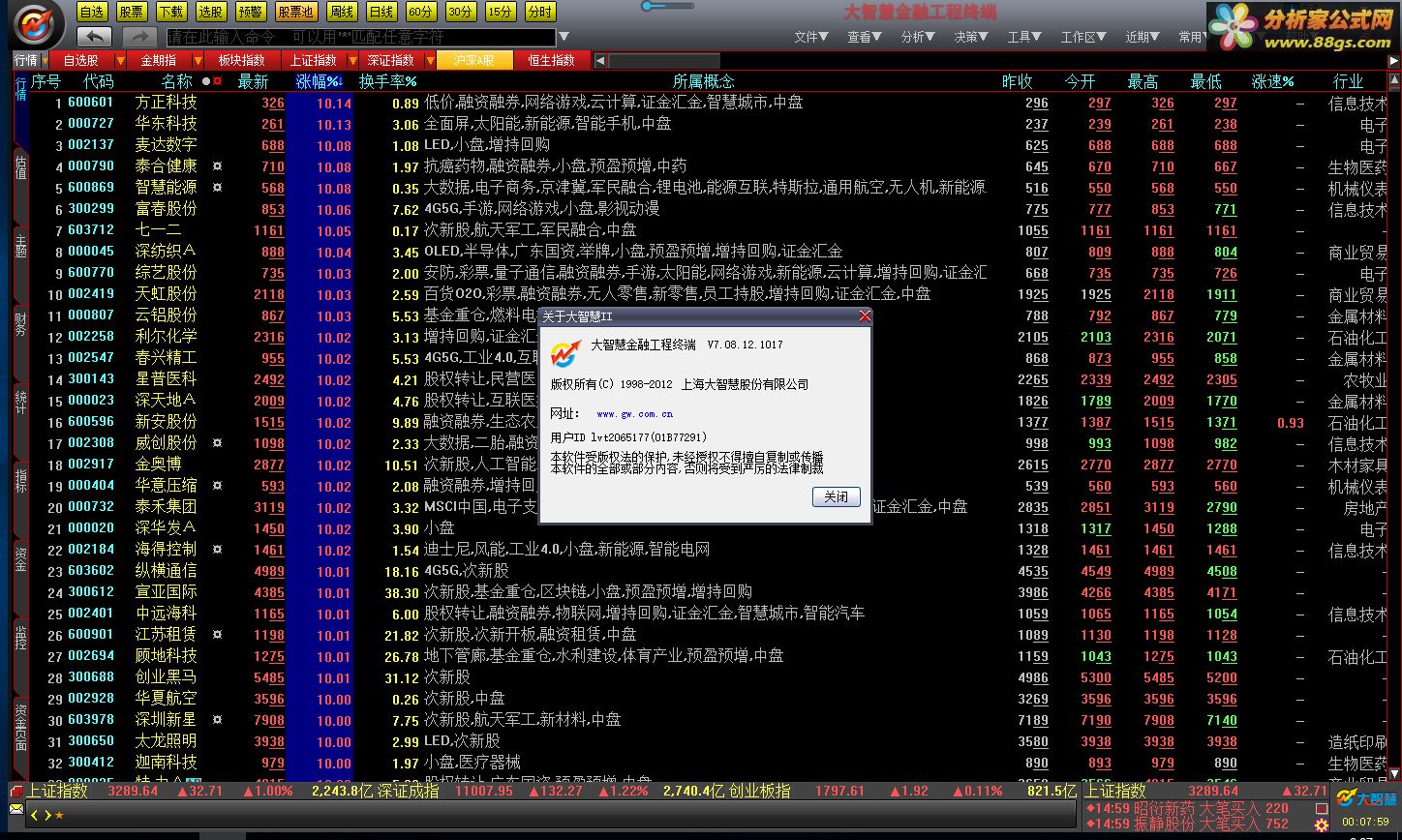
Task: Switch to 周线 weekly chart
Action: (342, 12)
